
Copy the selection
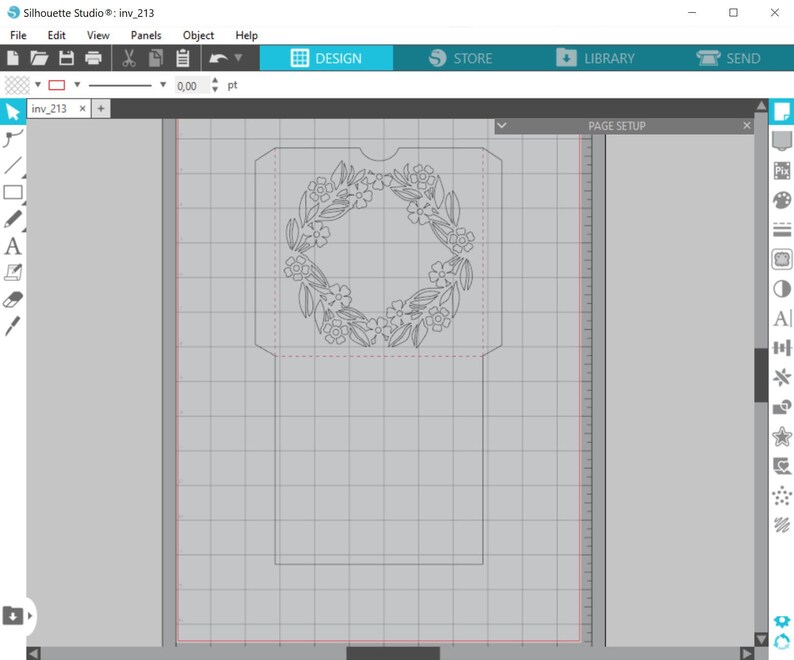pos(156,58)
